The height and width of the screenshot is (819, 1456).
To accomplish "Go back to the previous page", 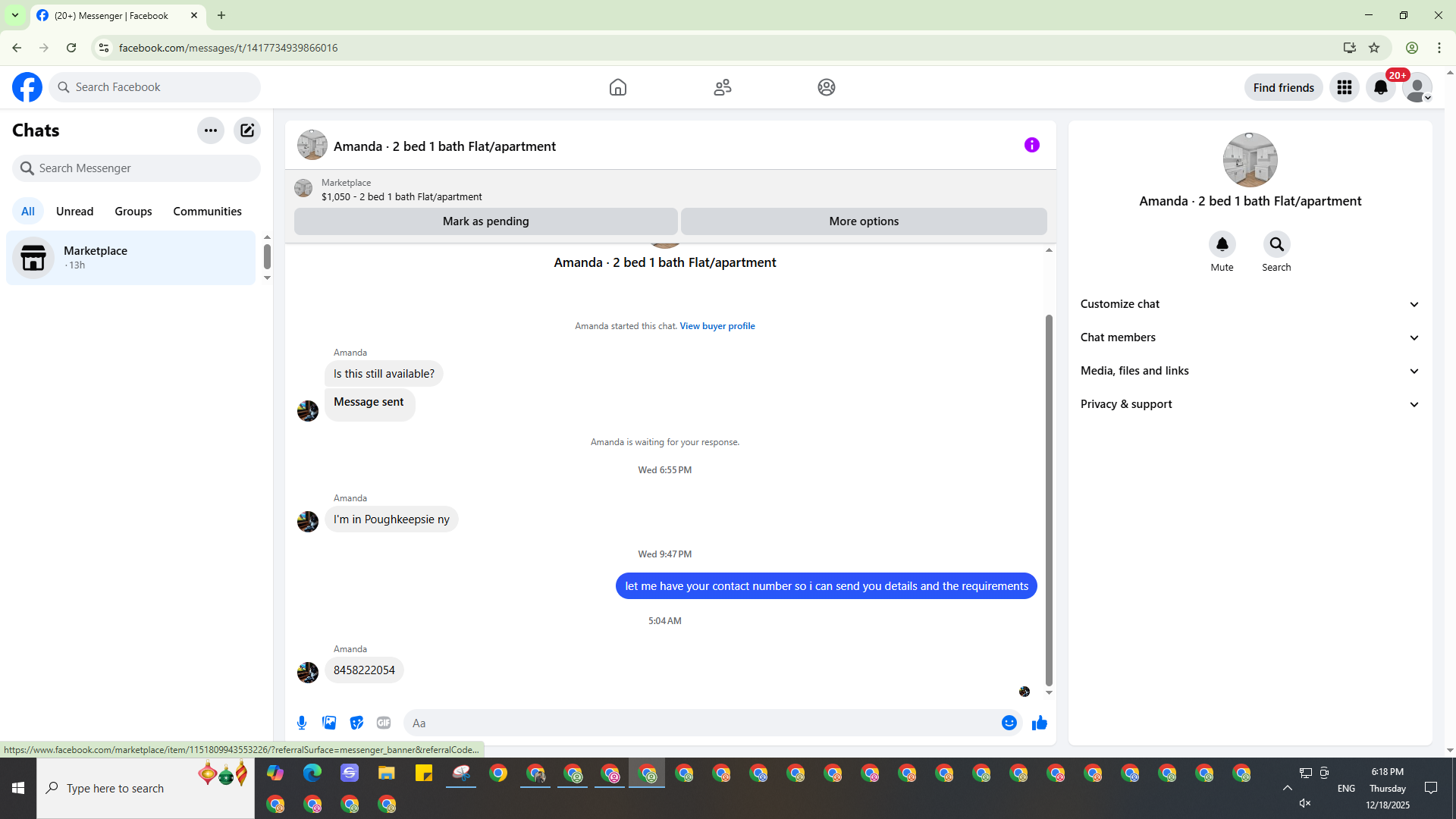I will coord(17,48).
